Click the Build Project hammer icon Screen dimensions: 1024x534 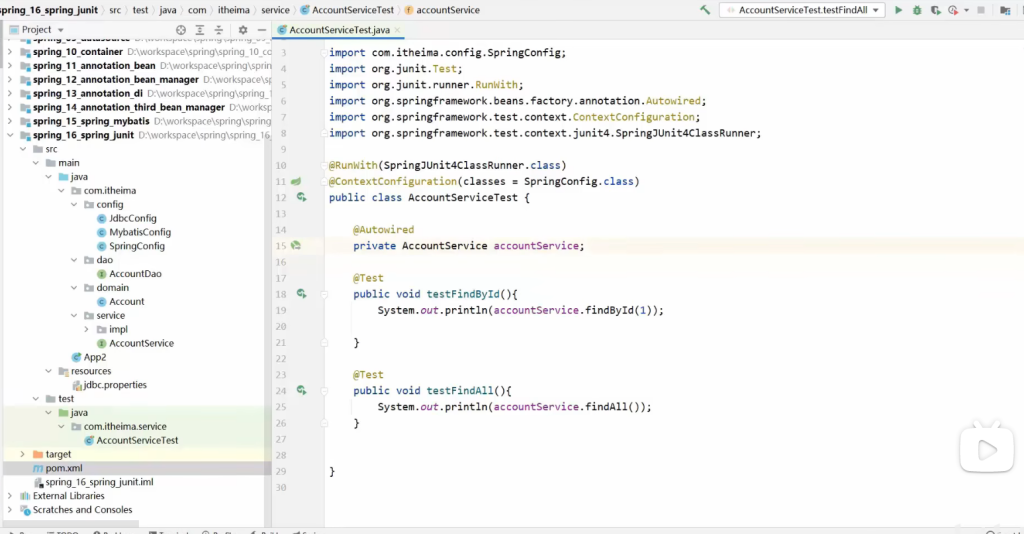(706, 10)
